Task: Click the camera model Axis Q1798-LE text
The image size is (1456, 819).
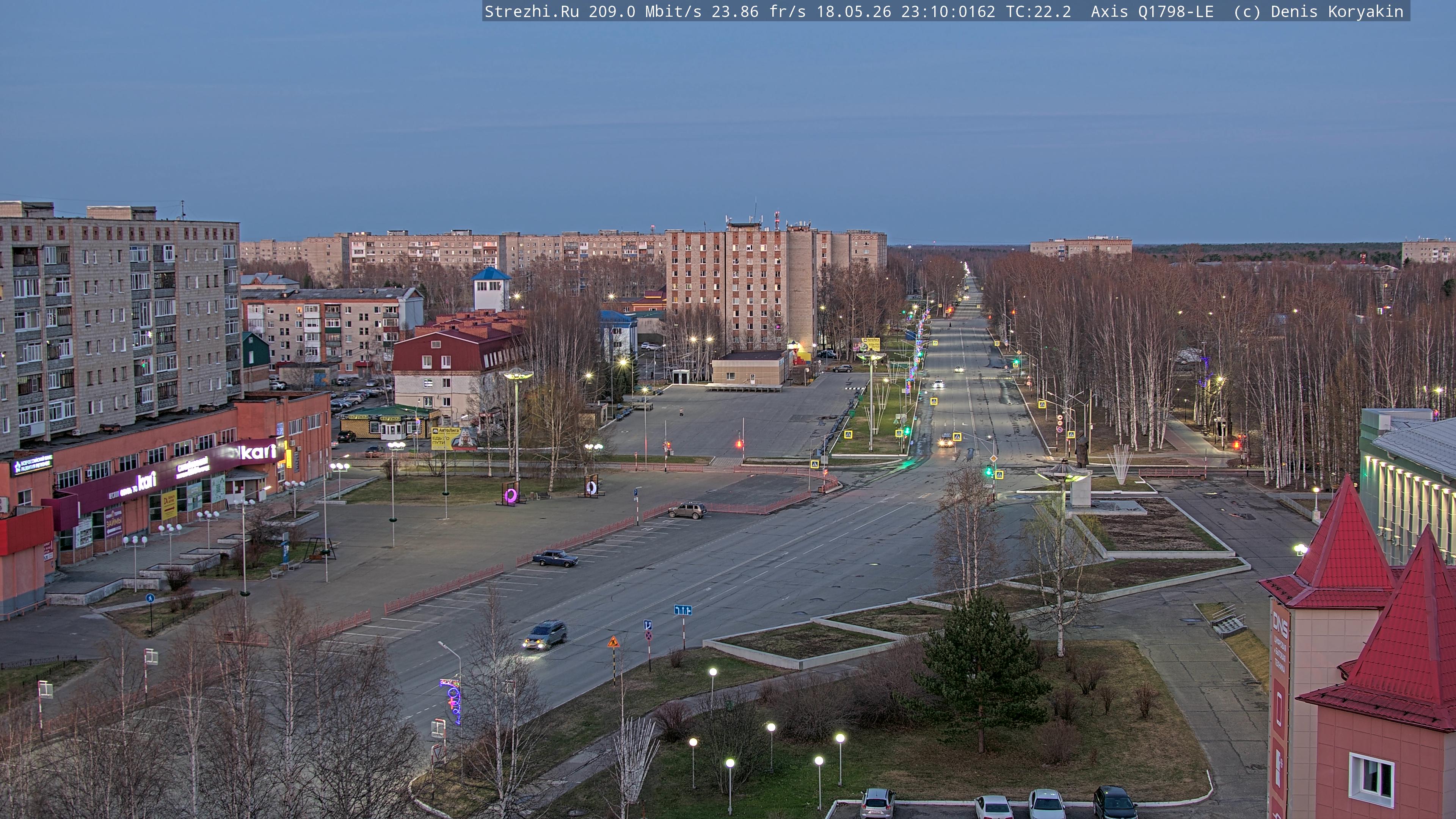Action: 1152,11
